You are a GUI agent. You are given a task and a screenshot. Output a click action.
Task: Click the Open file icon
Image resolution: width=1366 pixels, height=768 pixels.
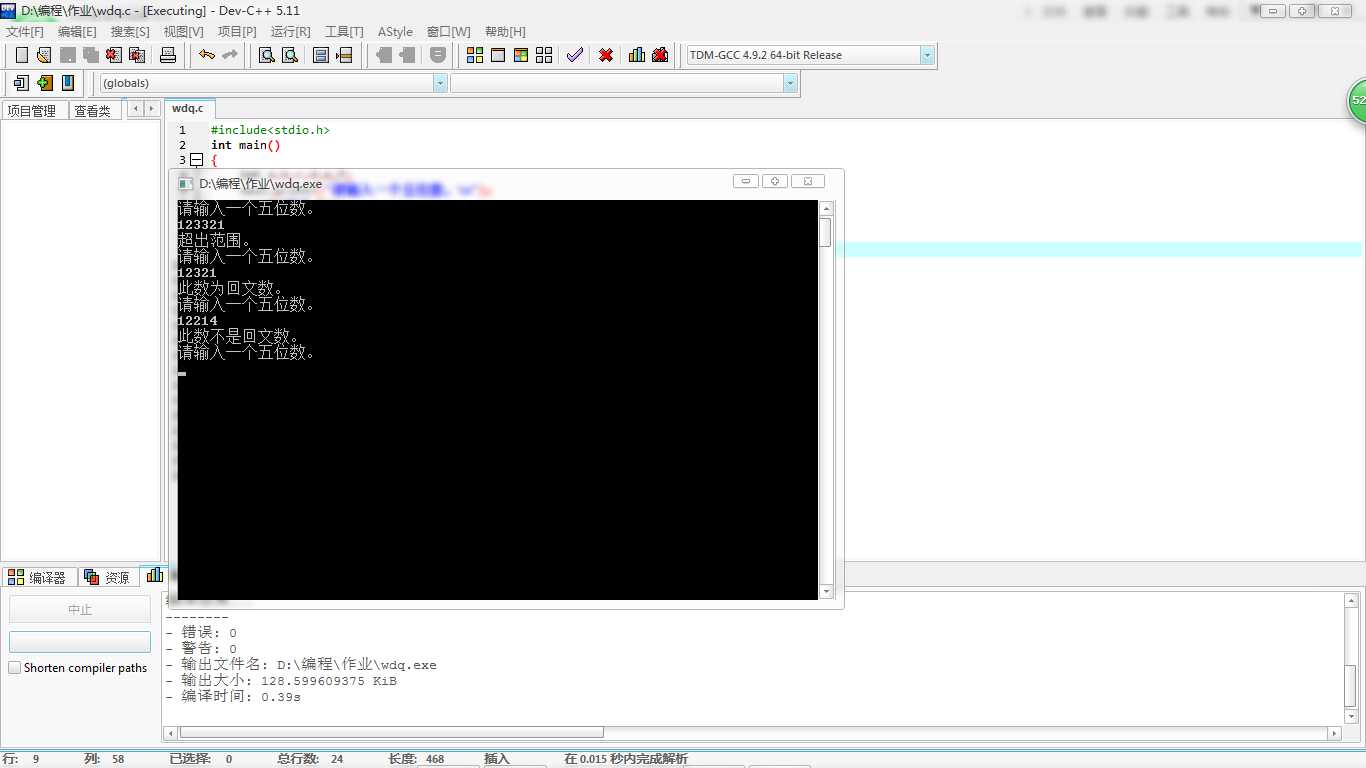pyautogui.click(x=44, y=55)
